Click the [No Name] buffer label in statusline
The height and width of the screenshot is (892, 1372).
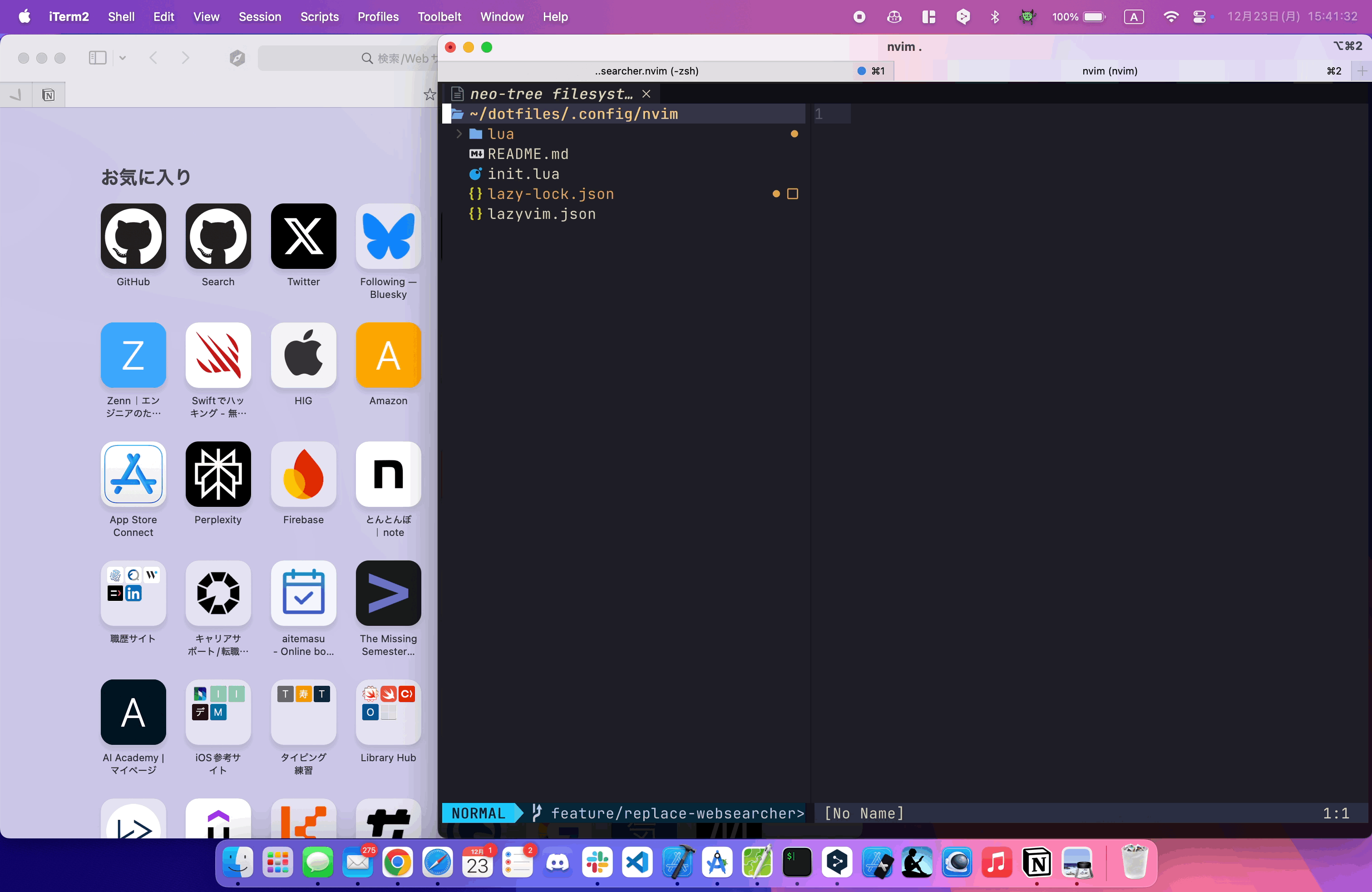pyautogui.click(x=864, y=813)
